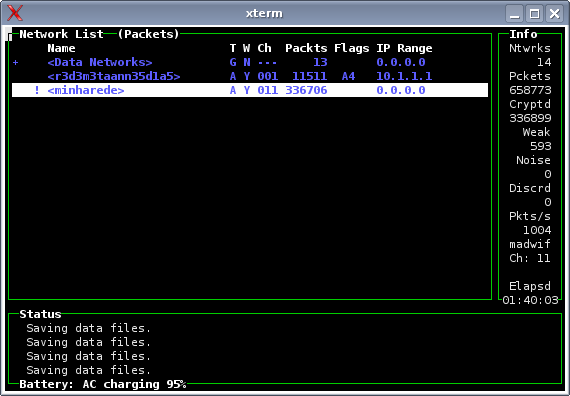Click 0.0.0.0 IP in minharede row

[x=401, y=90]
